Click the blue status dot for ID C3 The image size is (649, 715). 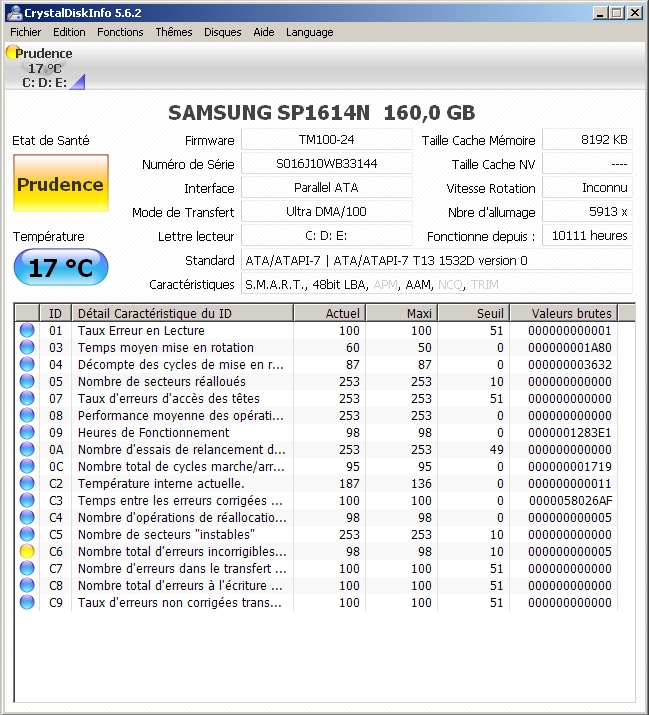(x=27, y=501)
